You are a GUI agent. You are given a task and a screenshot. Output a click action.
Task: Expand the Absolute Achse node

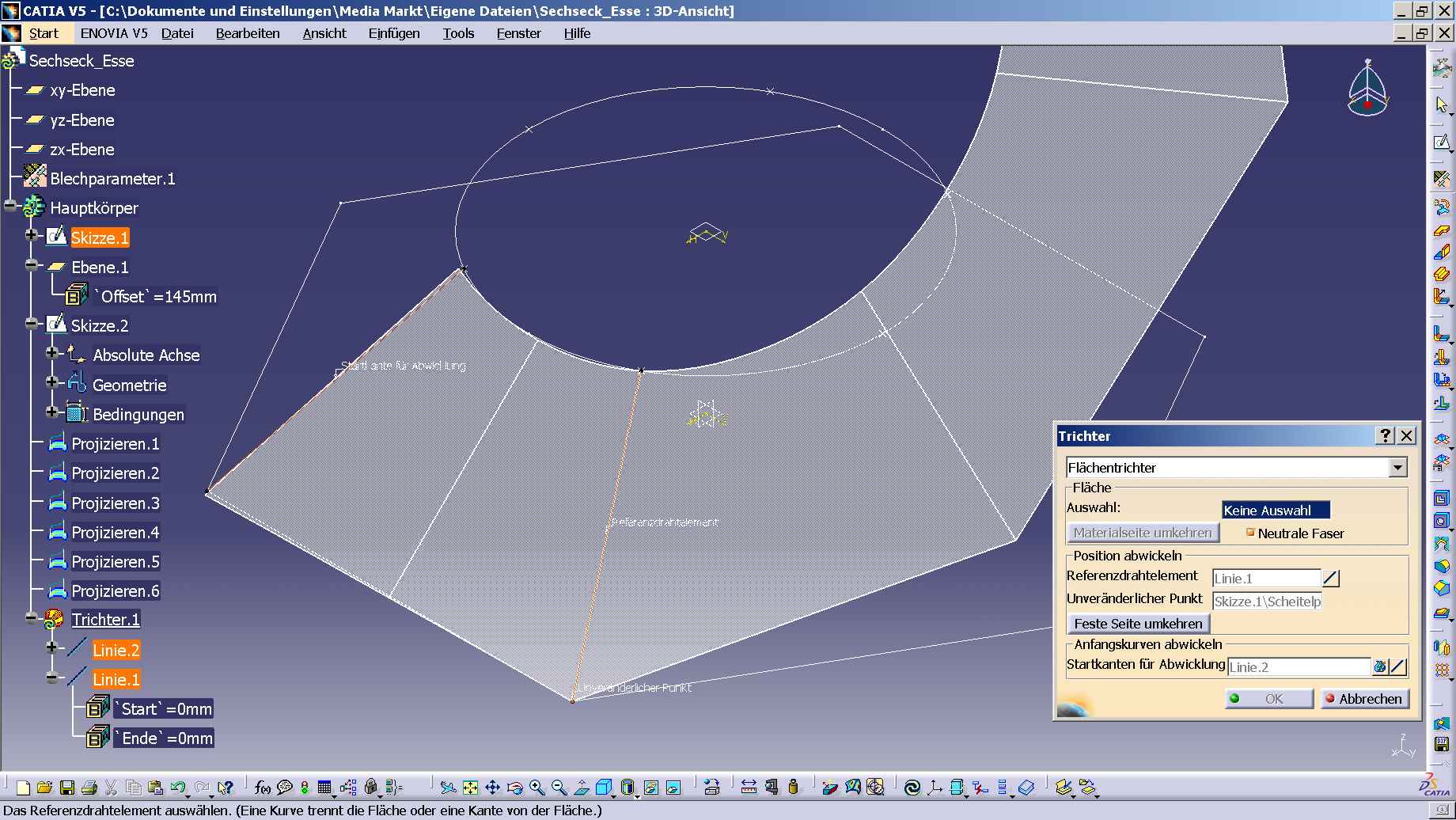click(52, 352)
